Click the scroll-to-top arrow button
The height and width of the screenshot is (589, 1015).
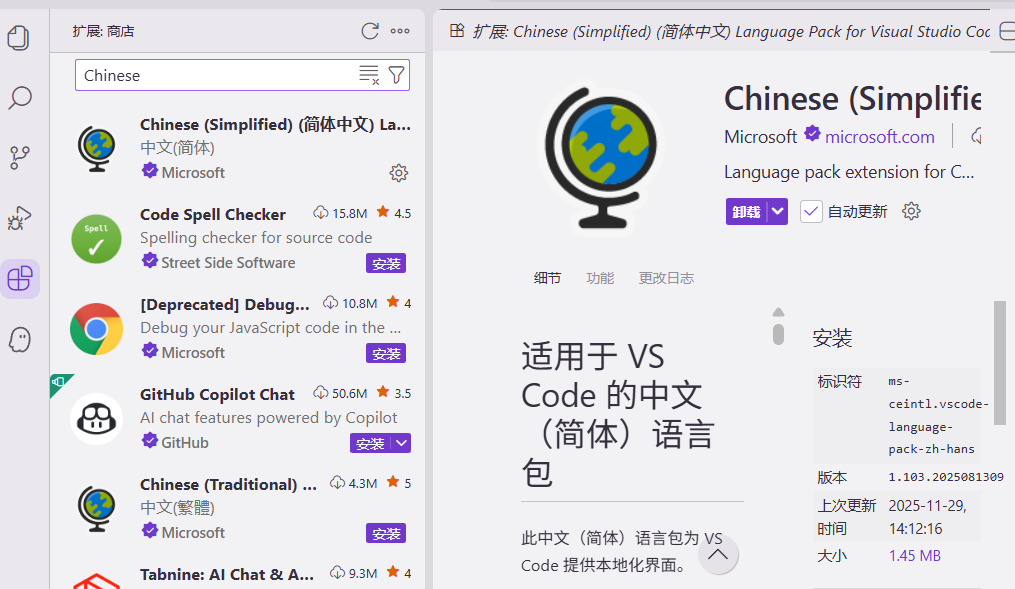click(x=718, y=555)
